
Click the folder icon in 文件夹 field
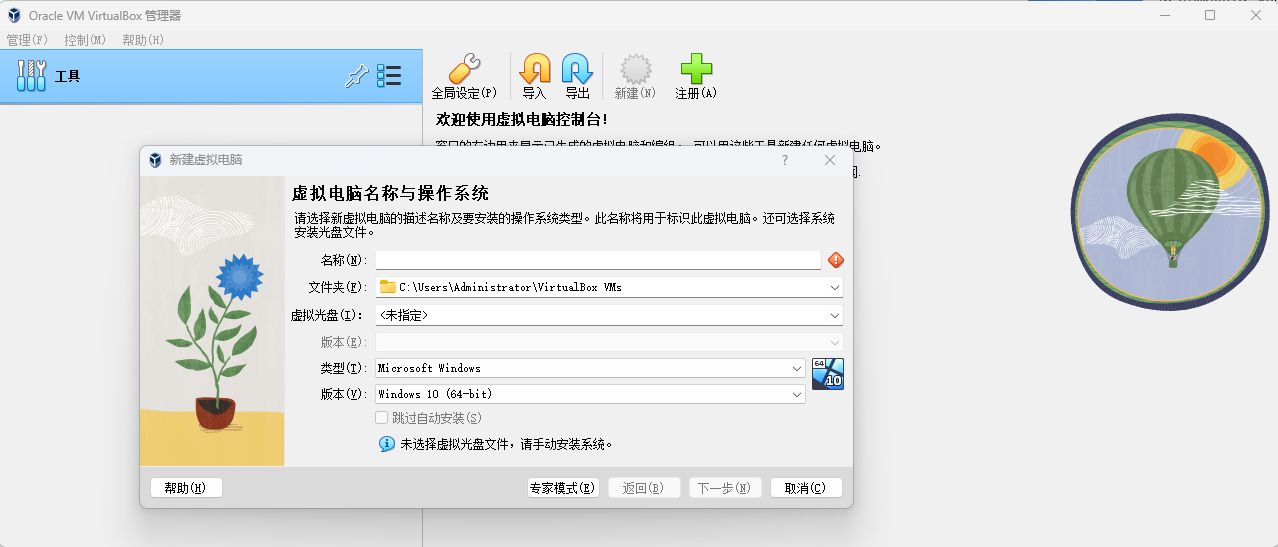(x=388, y=287)
